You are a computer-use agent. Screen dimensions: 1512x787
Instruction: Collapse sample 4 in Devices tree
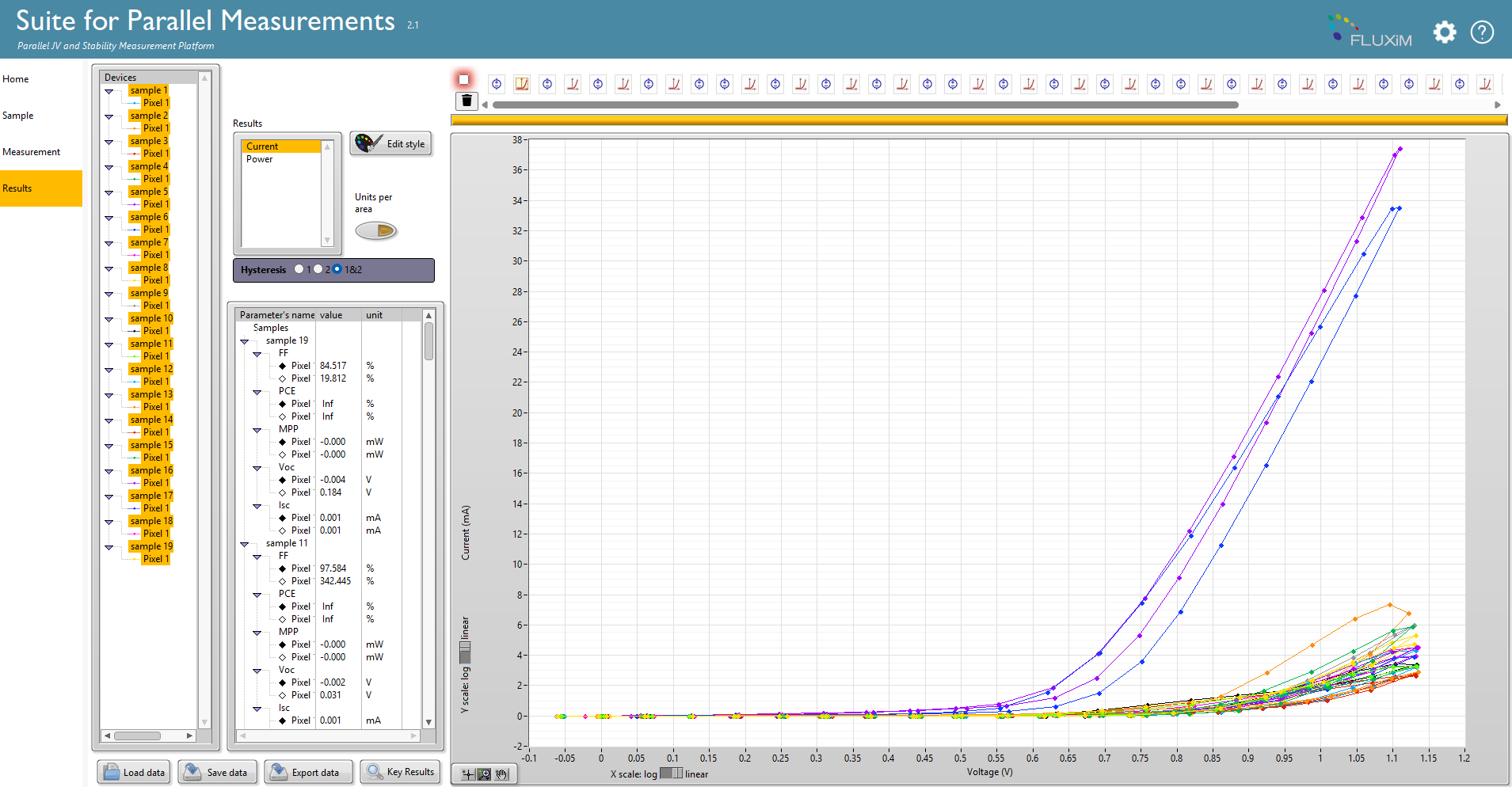click(x=109, y=167)
